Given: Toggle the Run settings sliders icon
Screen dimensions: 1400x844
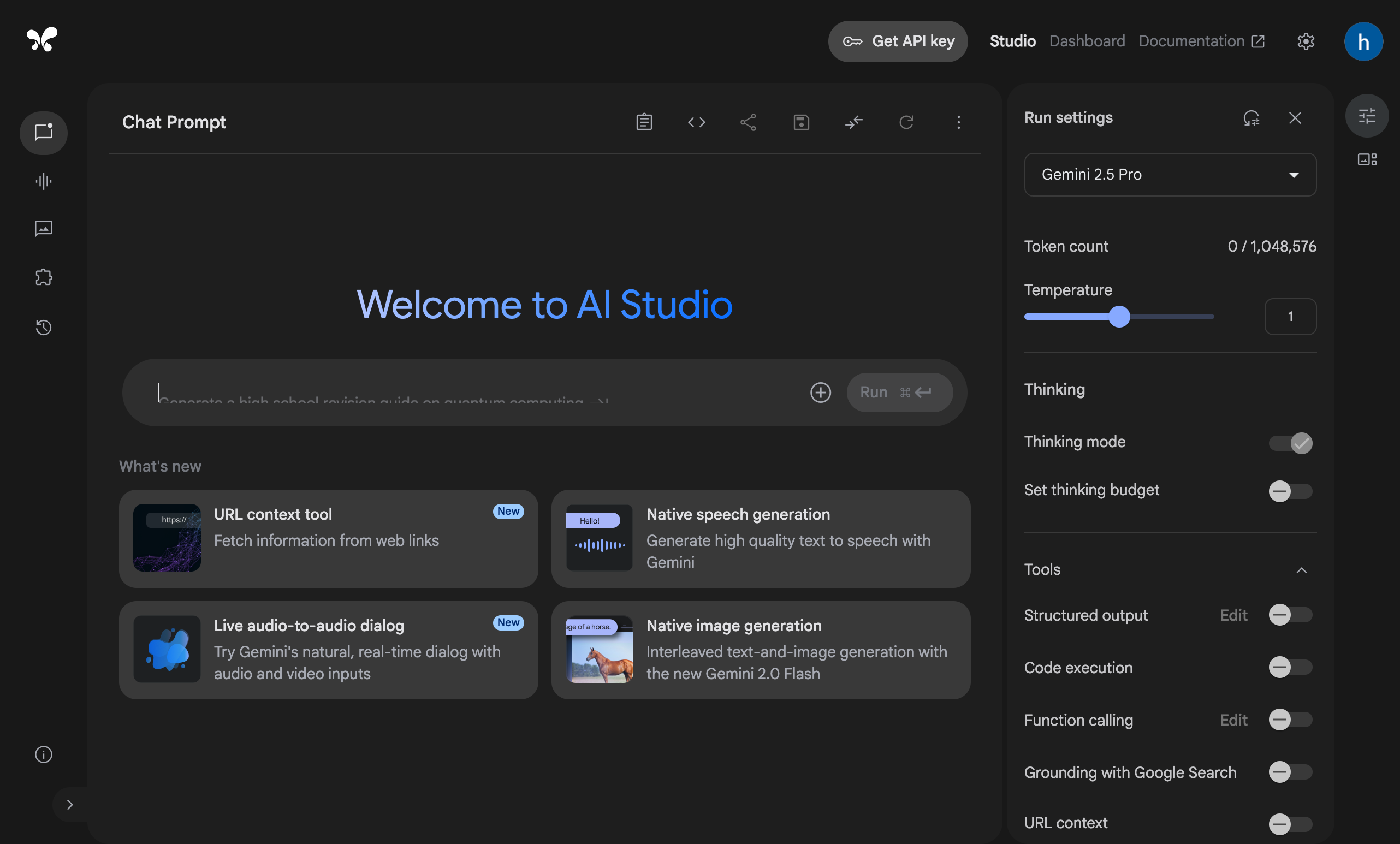Looking at the screenshot, I should [1367, 116].
